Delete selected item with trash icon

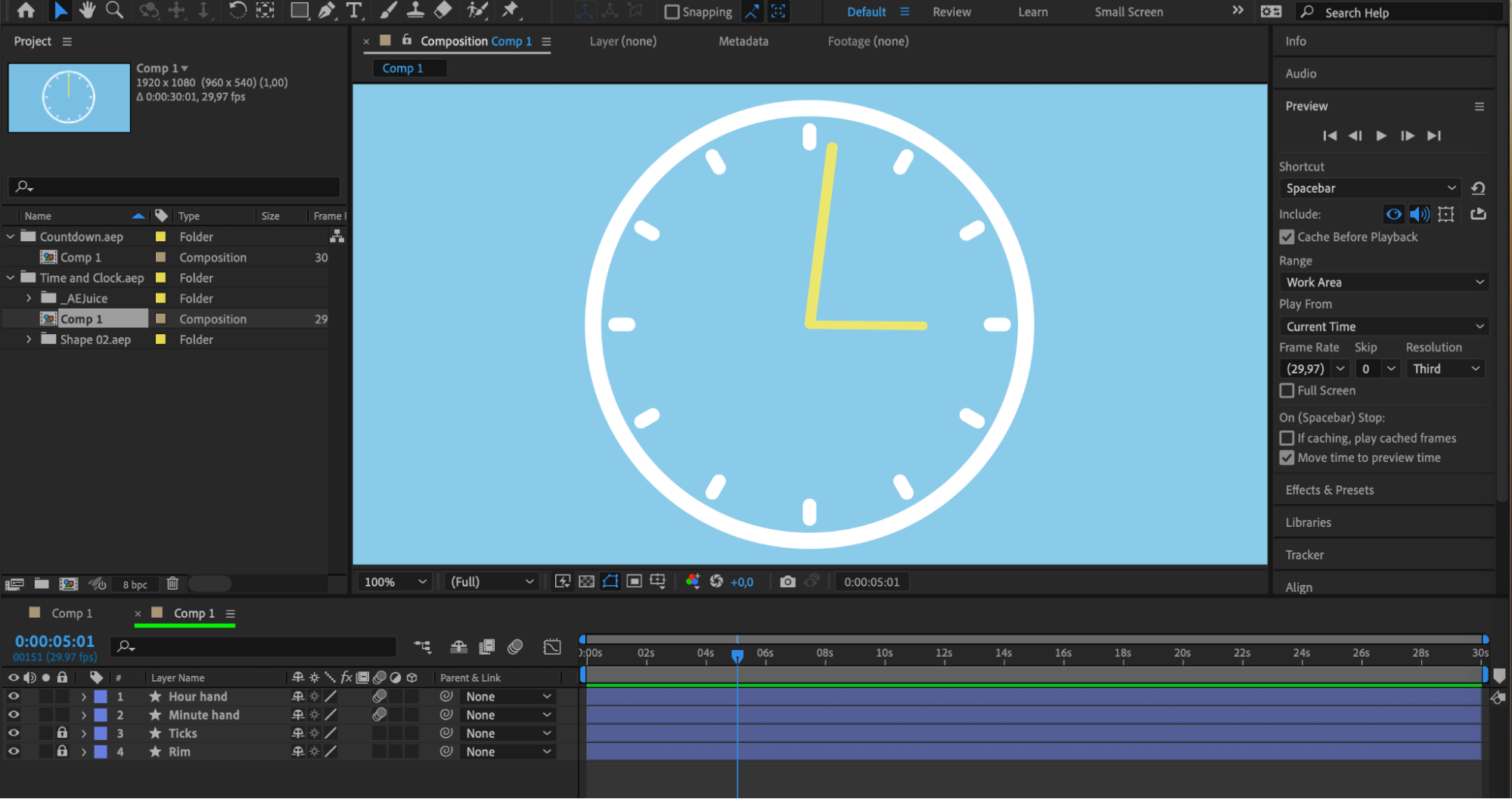pos(172,584)
